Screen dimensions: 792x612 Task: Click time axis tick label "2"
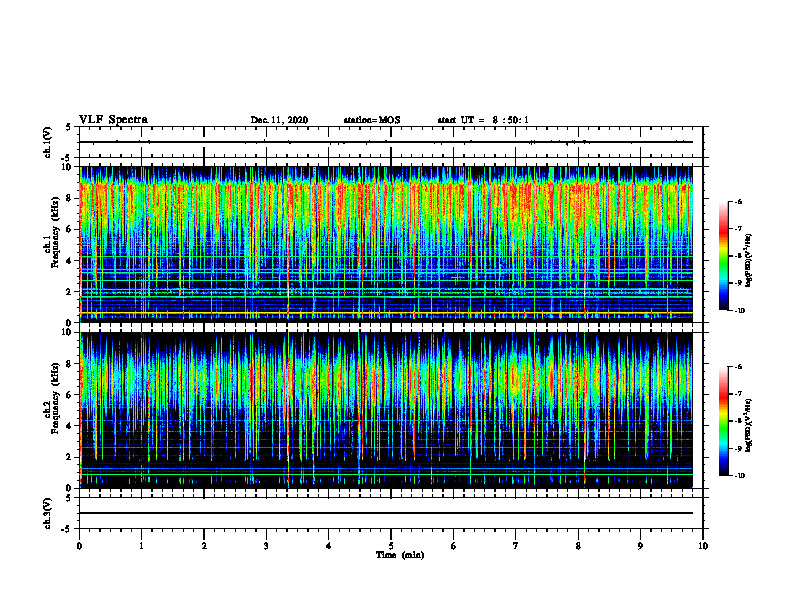pyautogui.click(x=204, y=546)
